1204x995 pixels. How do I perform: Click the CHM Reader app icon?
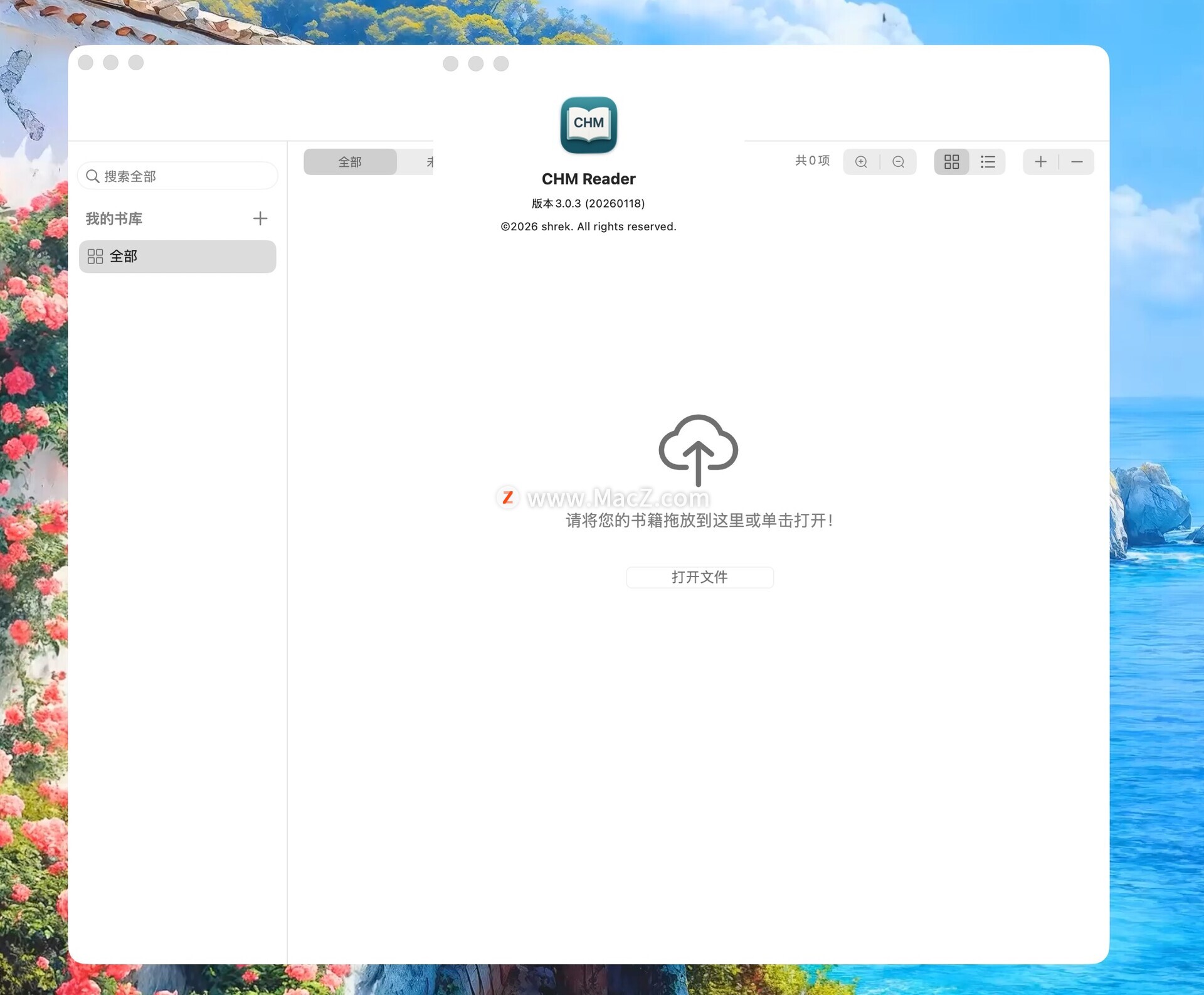[x=588, y=125]
